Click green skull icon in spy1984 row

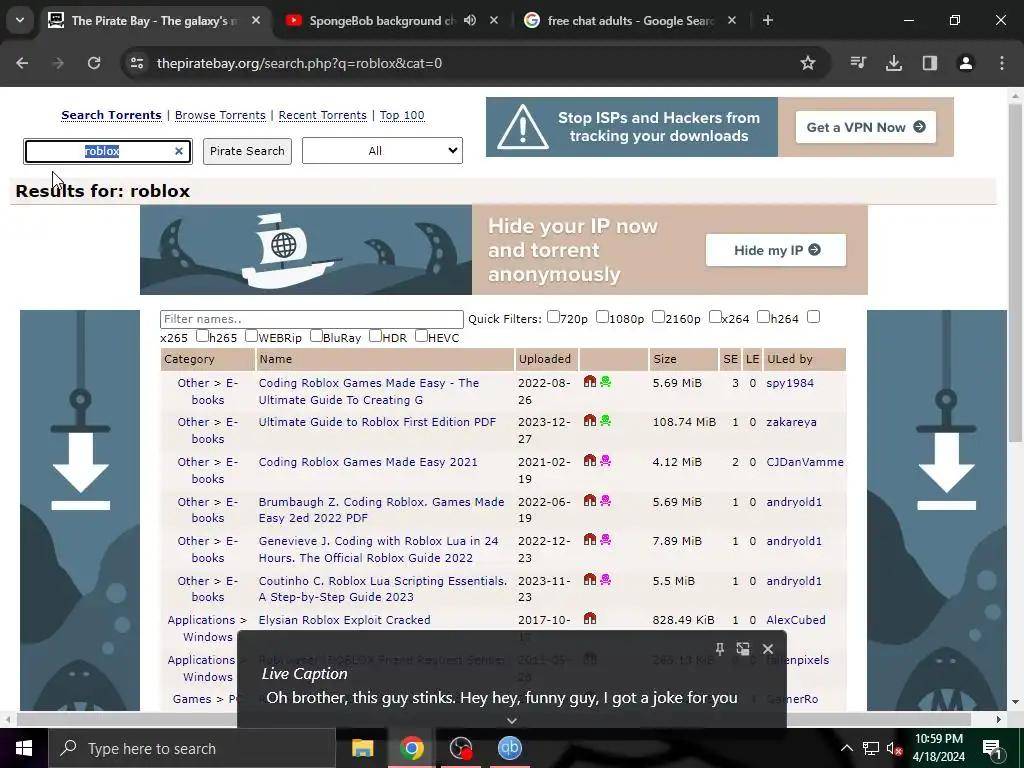(605, 381)
